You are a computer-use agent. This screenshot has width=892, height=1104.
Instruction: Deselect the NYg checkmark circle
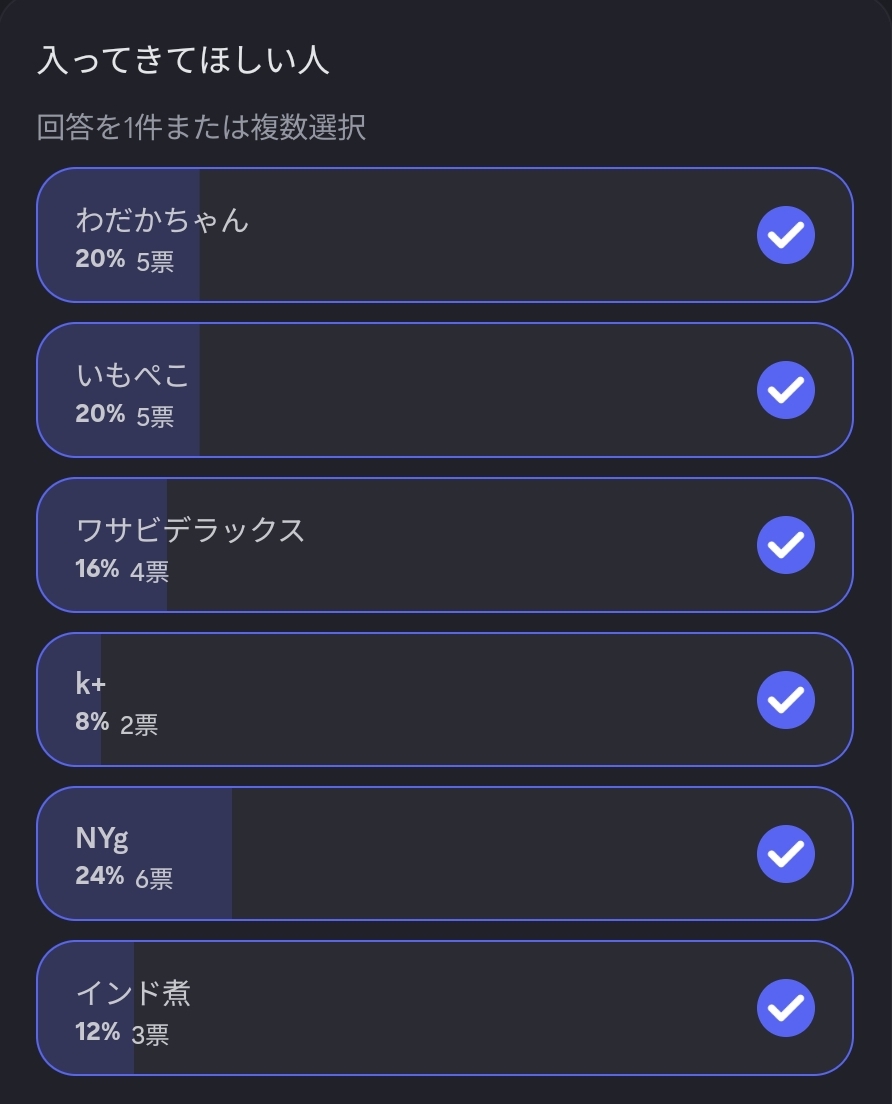point(786,854)
